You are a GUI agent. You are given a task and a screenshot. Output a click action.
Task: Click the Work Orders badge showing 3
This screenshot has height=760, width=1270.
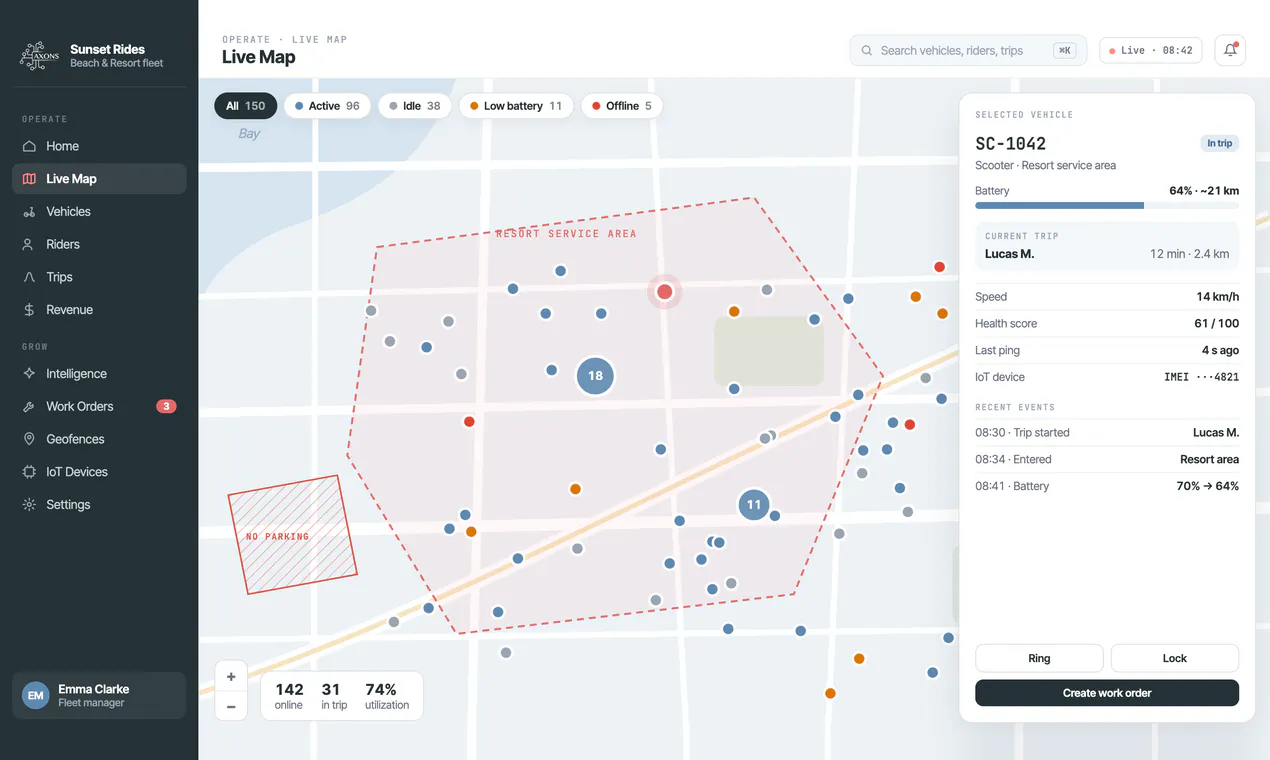pyautogui.click(x=167, y=406)
